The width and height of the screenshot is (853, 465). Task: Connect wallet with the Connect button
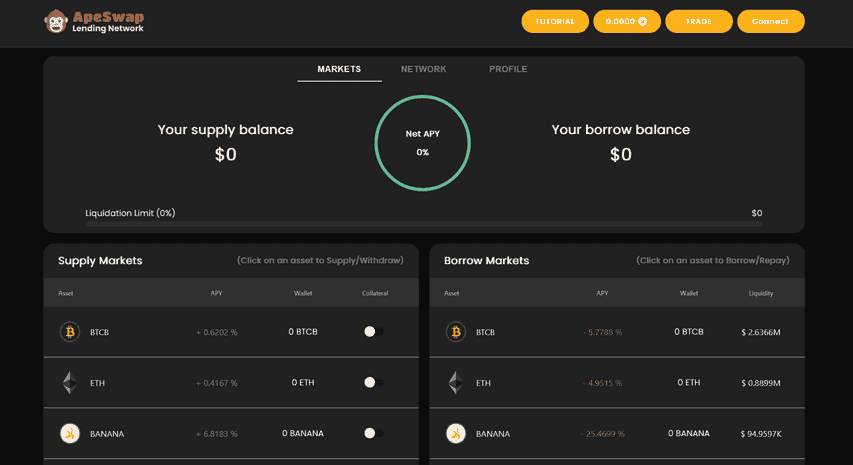(770, 21)
